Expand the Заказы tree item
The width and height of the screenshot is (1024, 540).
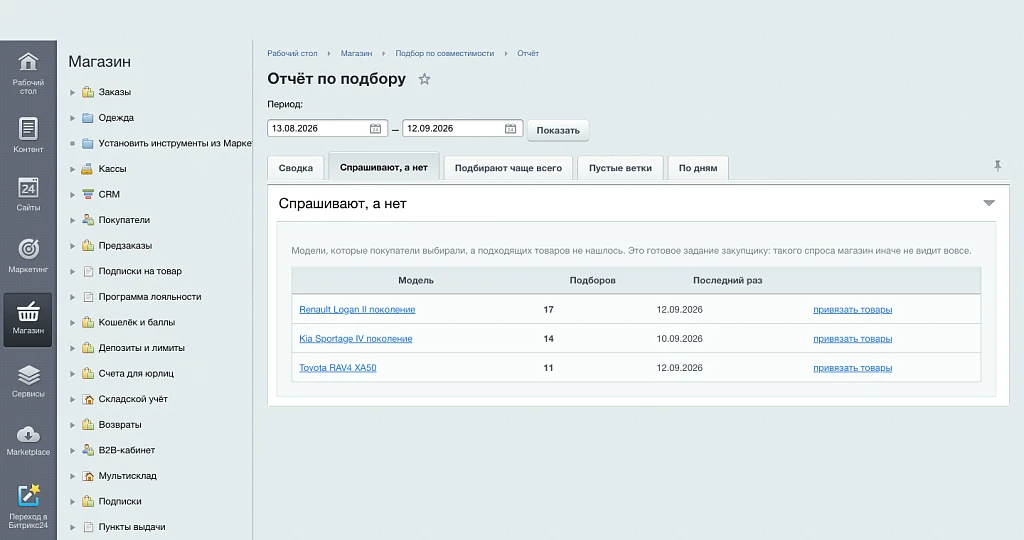[x=72, y=93]
